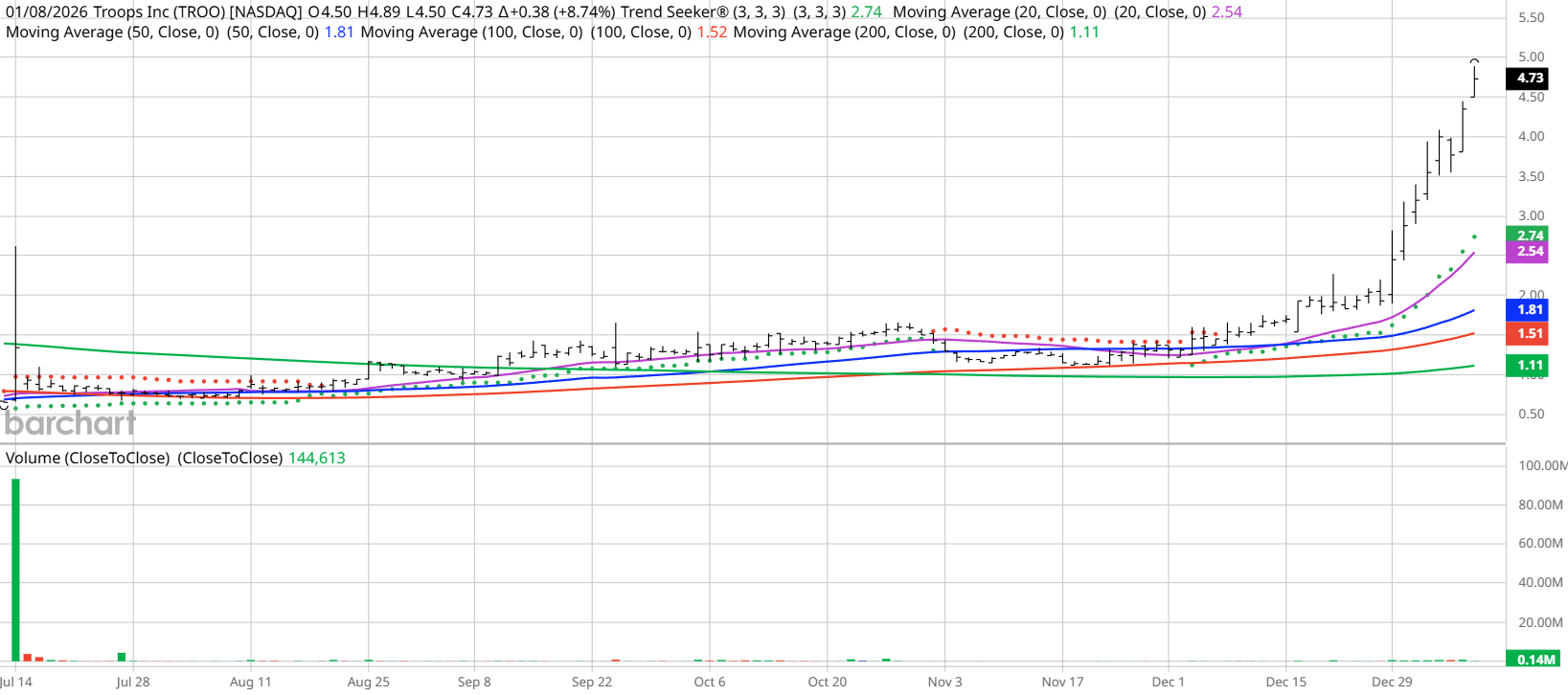Click the purple 2.54 value in header
The image size is (1568, 695).
pyautogui.click(x=1227, y=12)
